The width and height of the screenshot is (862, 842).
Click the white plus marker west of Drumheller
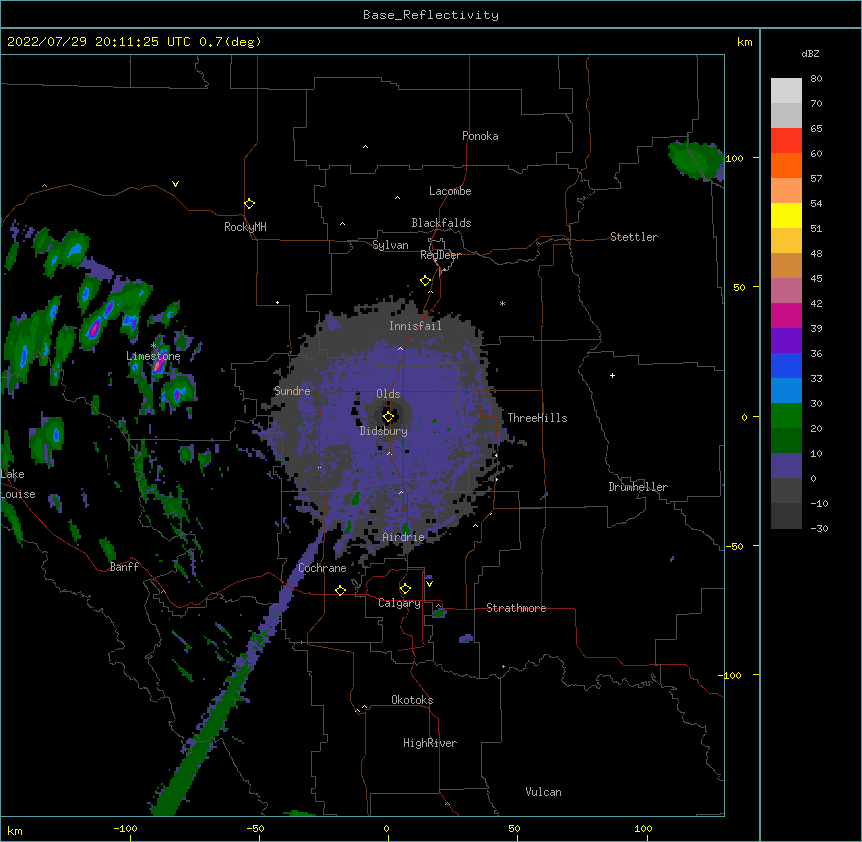tap(612, 375)
